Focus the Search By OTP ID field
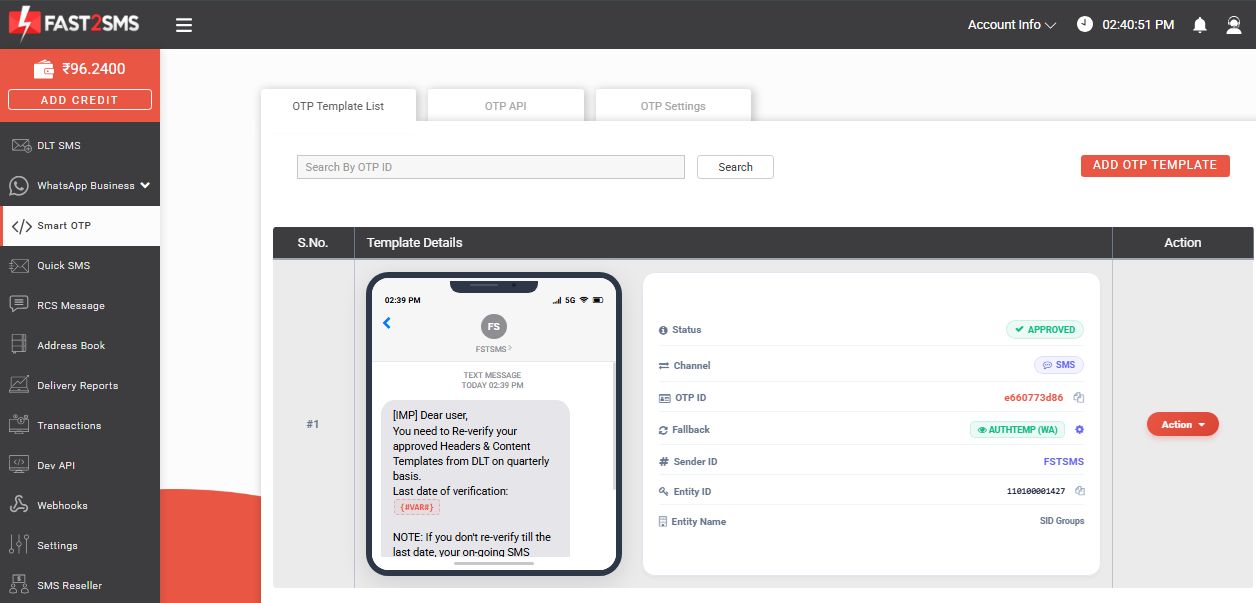Image resolution: width=1256 pixels, height=603 pixels. click(x=491, y=167)
